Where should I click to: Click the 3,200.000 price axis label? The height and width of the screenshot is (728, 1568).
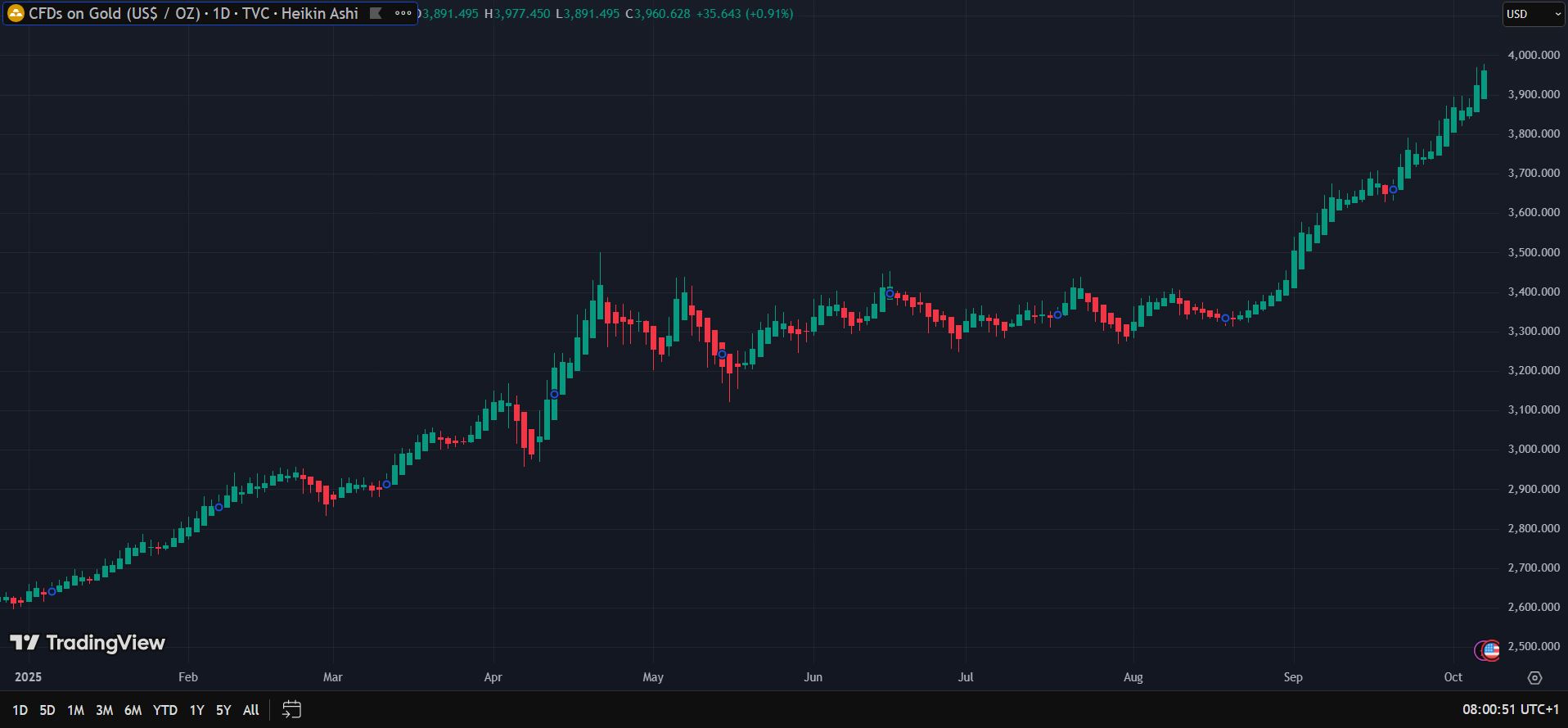click(1534, 370)
